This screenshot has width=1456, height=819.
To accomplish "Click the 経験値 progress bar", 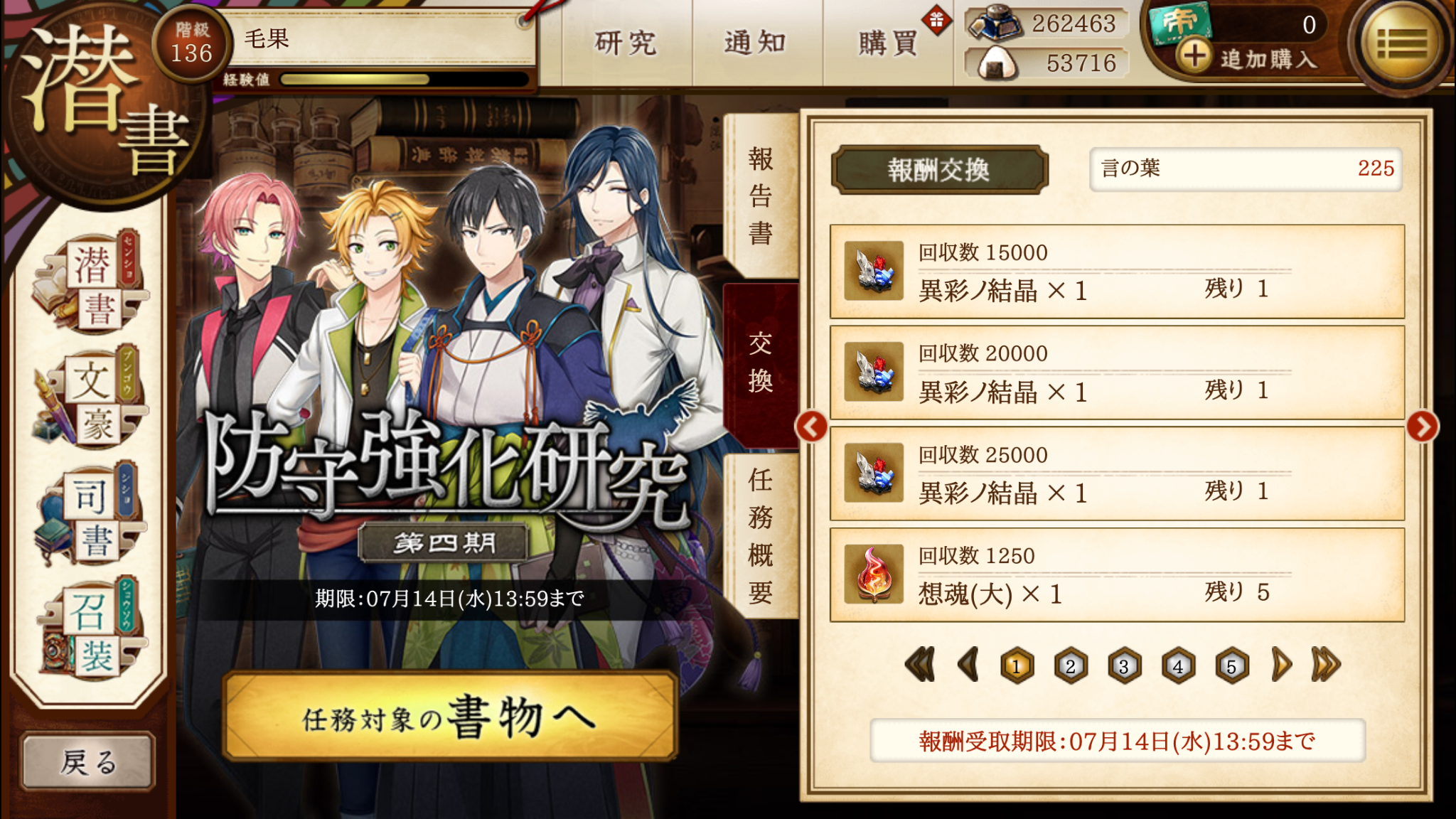I will point(405,79).
